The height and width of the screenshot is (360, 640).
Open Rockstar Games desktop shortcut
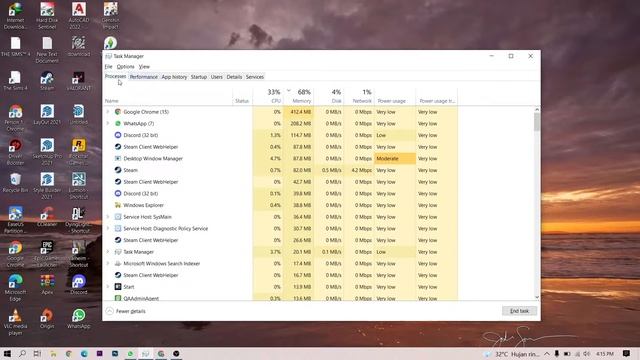pos(79,152)
